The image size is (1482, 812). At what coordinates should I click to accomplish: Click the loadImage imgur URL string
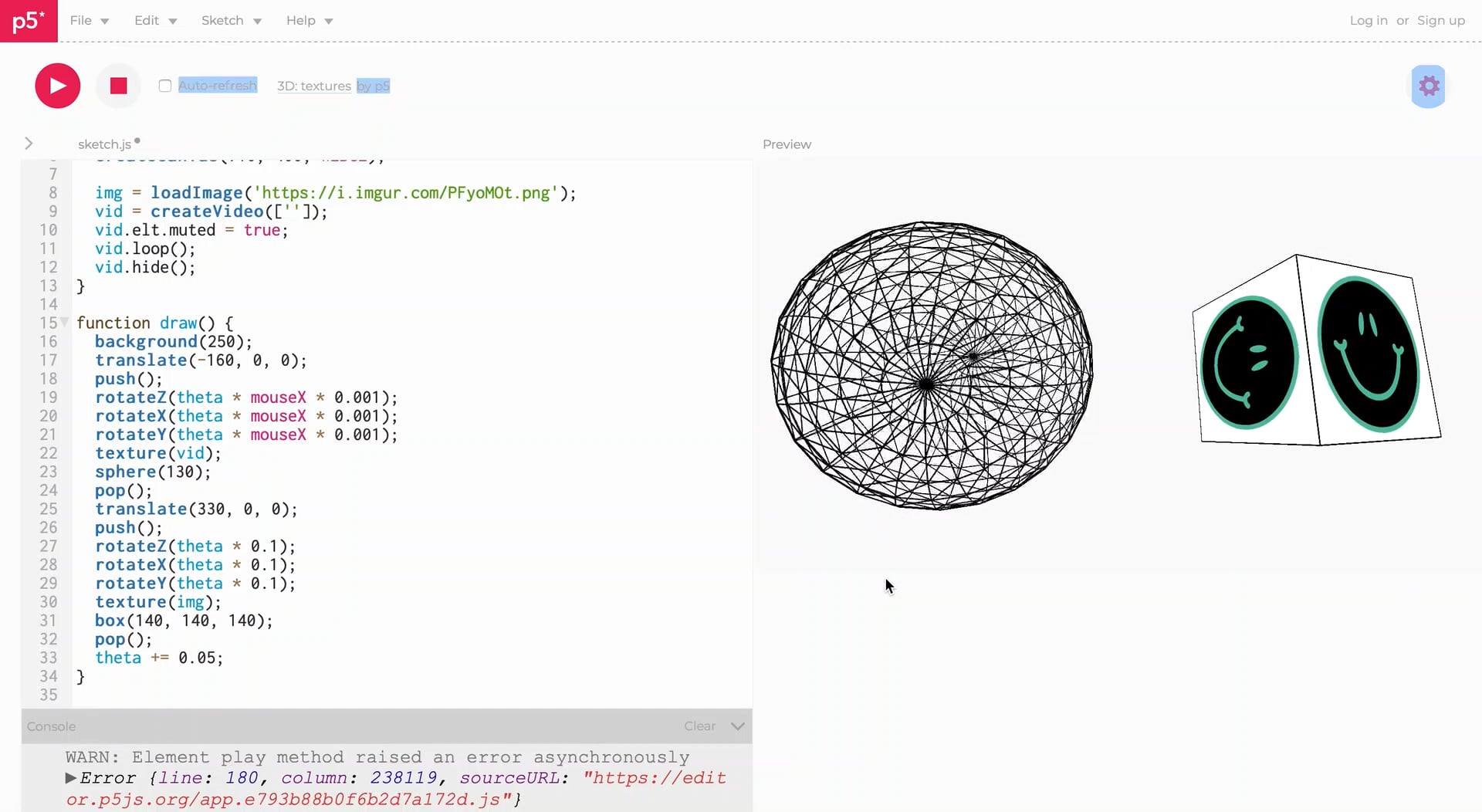(x=407, y=193)
